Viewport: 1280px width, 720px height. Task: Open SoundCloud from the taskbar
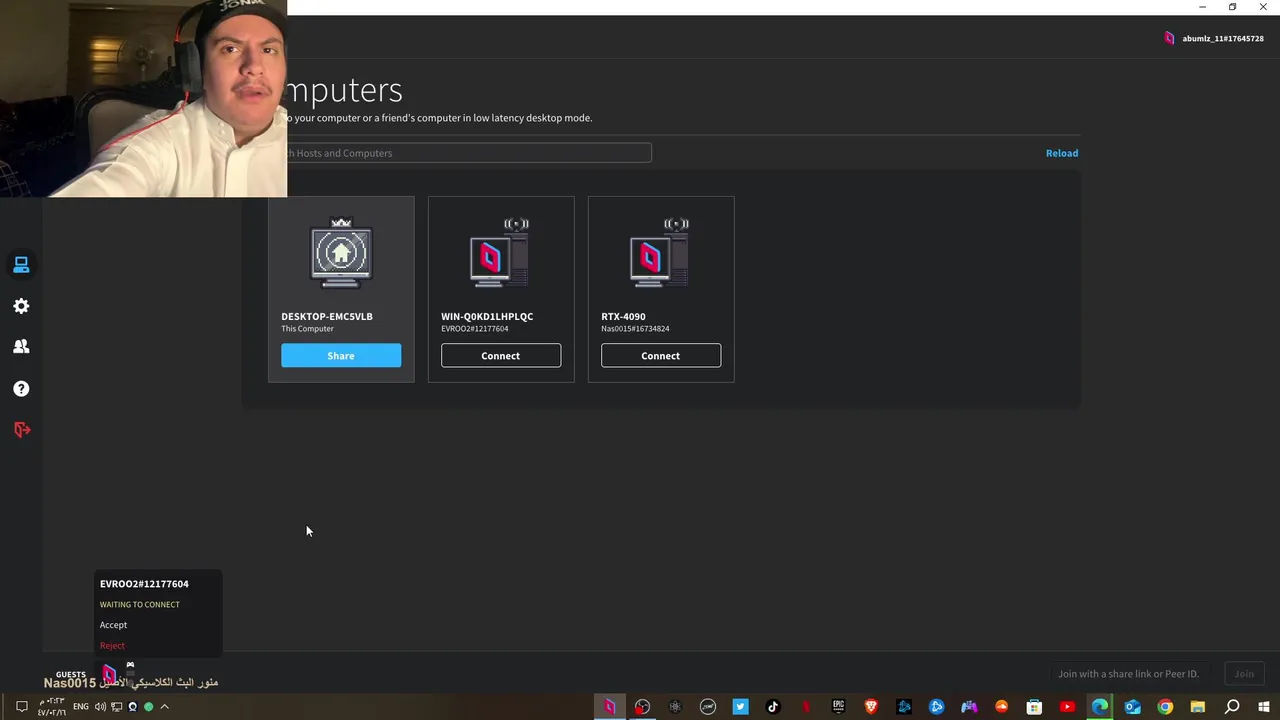click(x=1001, y=707)
